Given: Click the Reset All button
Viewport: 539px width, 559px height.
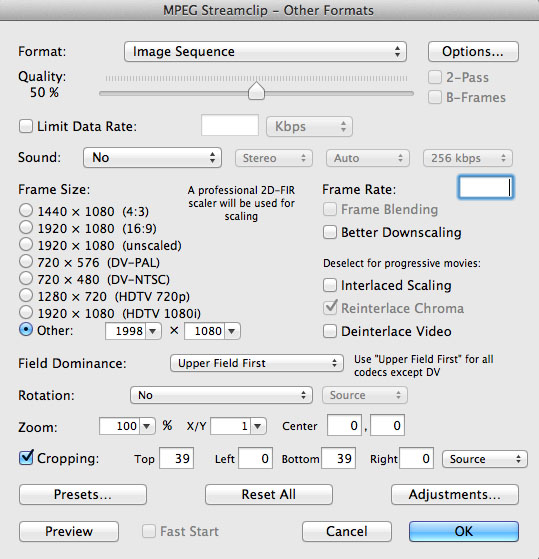Looking at the screenshot, I should click(269, 494).
